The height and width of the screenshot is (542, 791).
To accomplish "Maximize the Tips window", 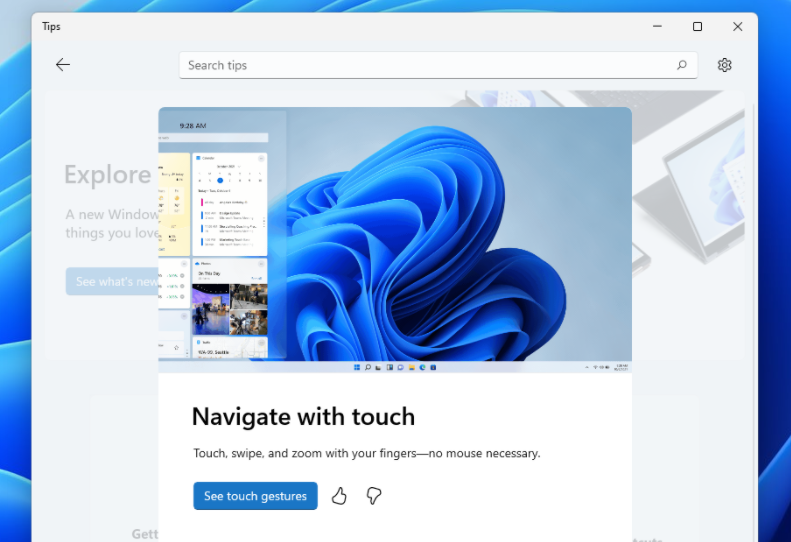I will (x=697, y=27).
